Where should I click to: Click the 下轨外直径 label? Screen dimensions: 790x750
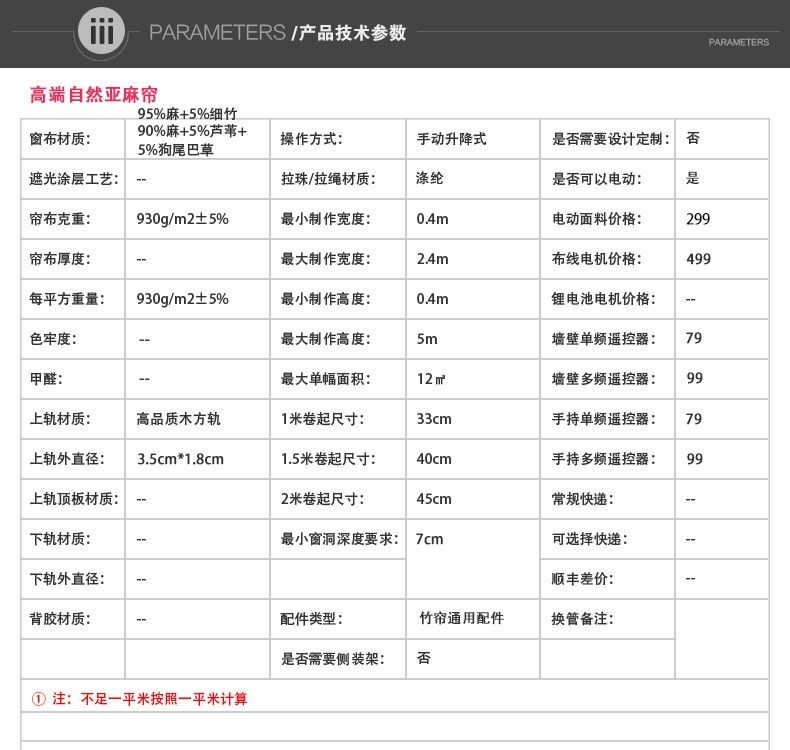(x=67, y=579)
